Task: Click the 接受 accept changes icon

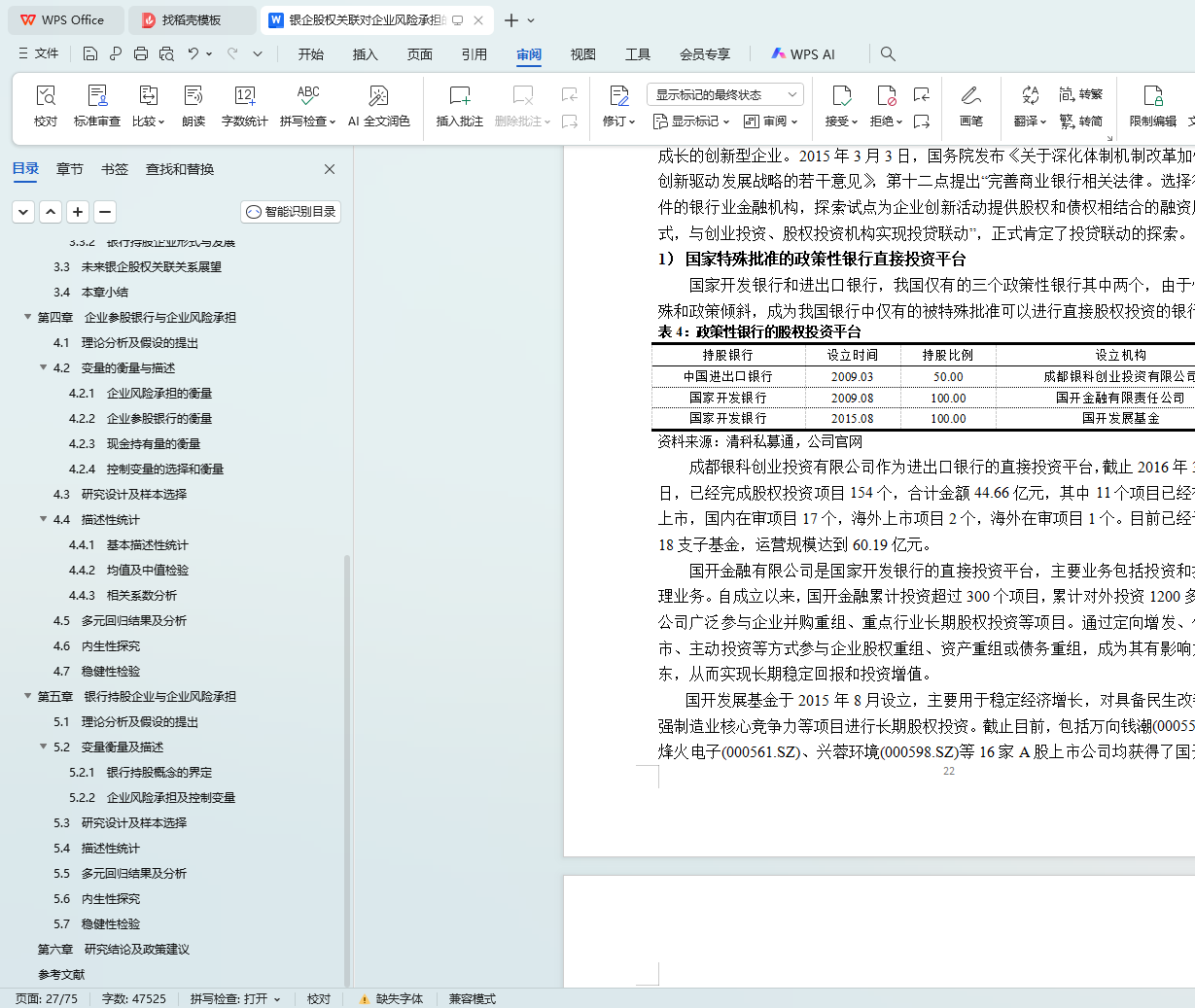Action: [x=842, y=95]
